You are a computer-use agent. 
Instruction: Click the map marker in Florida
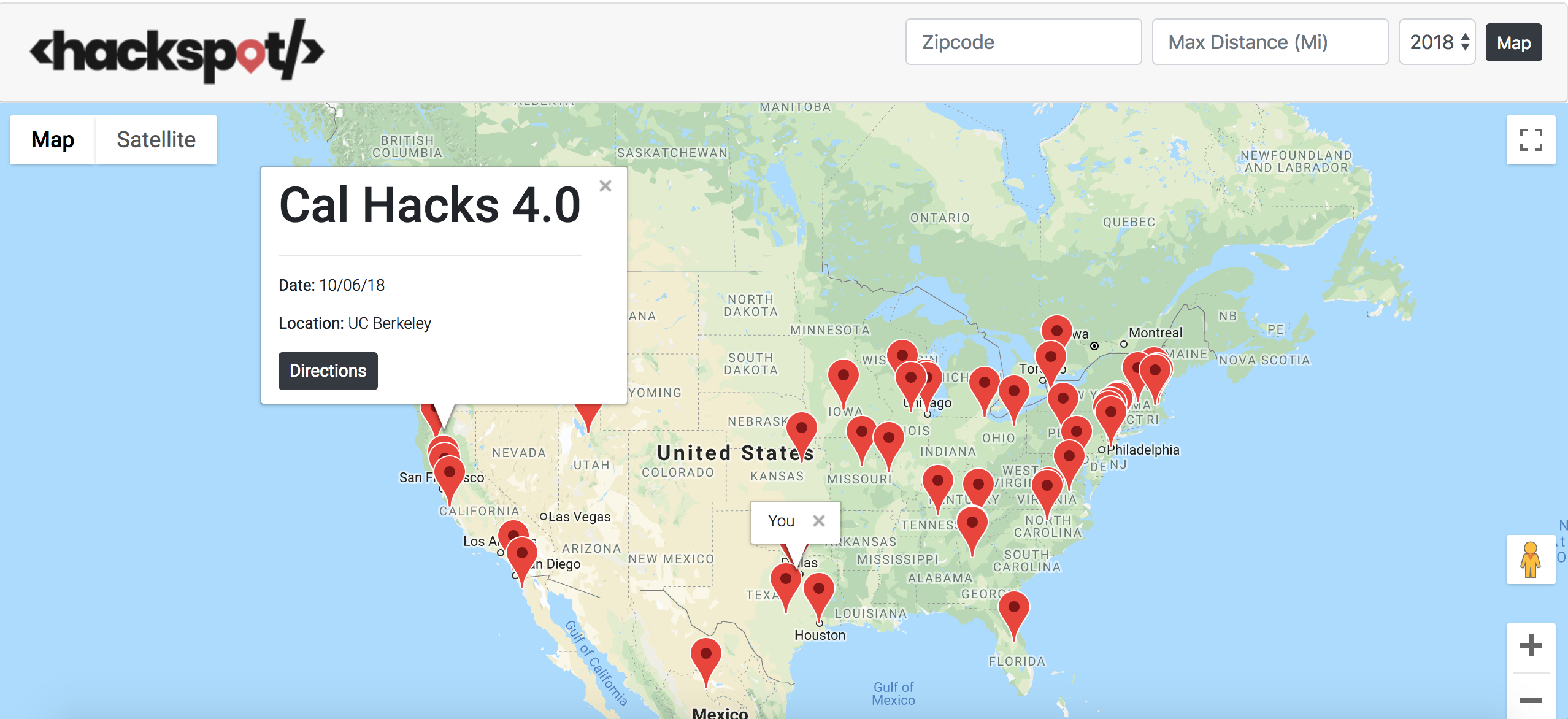click(1013, 609)
